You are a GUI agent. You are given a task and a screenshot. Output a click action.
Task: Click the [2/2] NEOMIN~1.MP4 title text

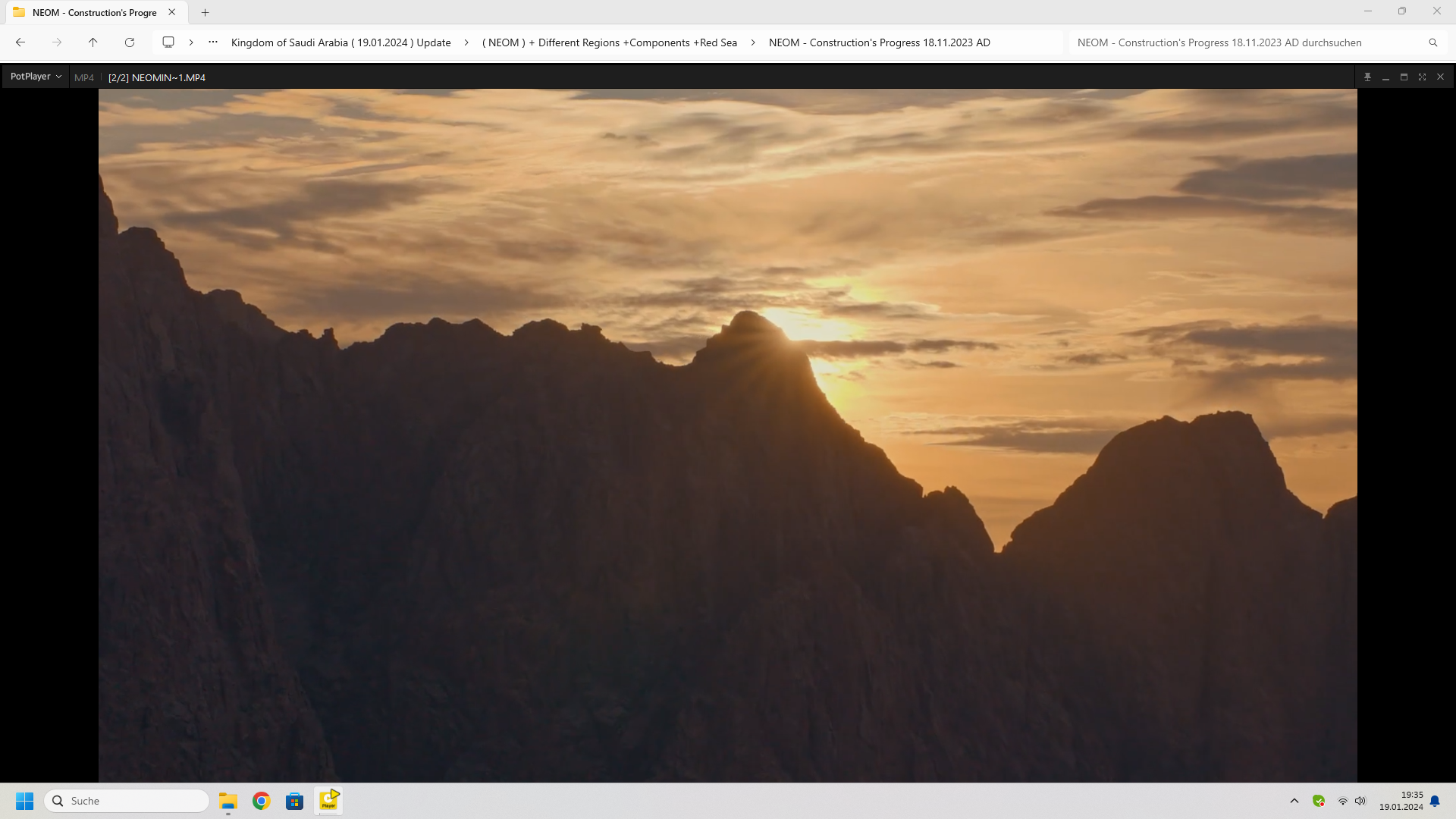(157, 77)
